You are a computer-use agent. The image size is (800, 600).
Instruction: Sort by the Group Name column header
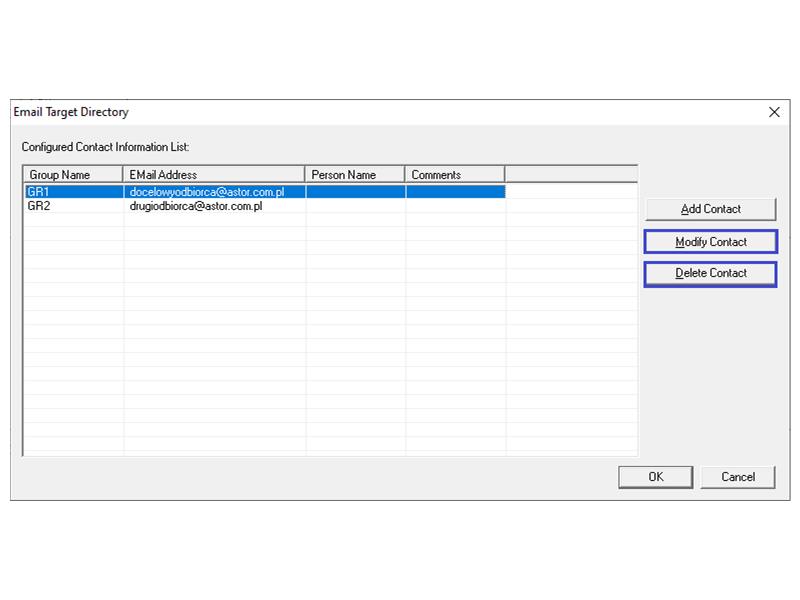(73, 174)
